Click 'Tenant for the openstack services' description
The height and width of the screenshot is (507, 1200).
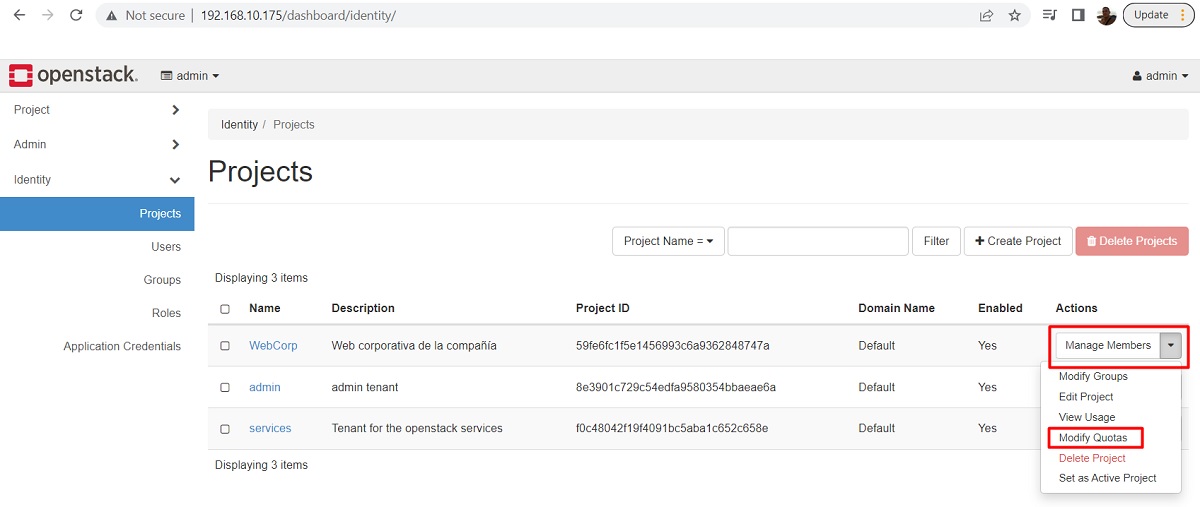(x=417, y=429)
